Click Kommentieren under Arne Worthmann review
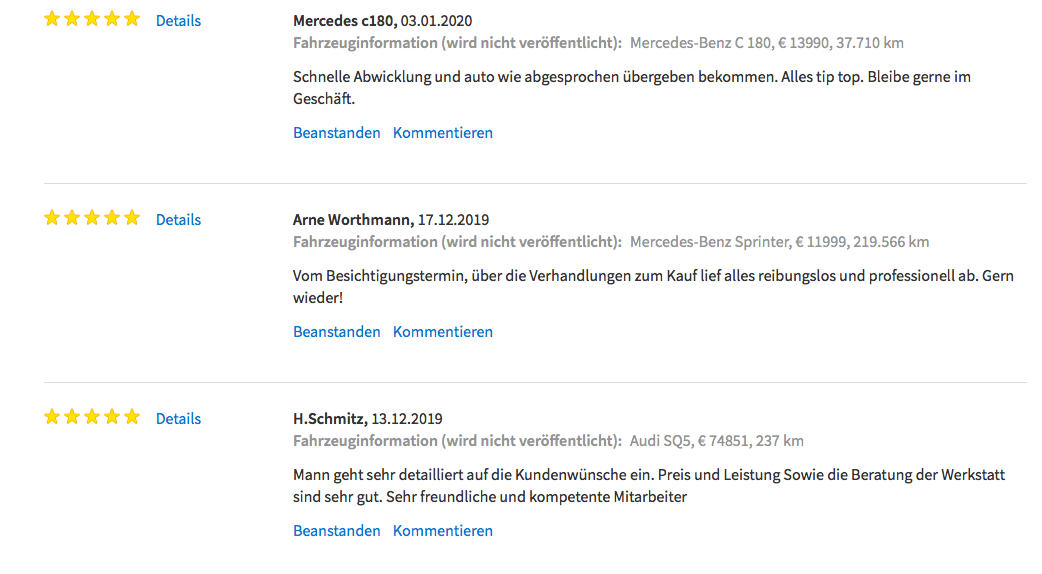Screen dimensions: 1042x574 (443, 332)
